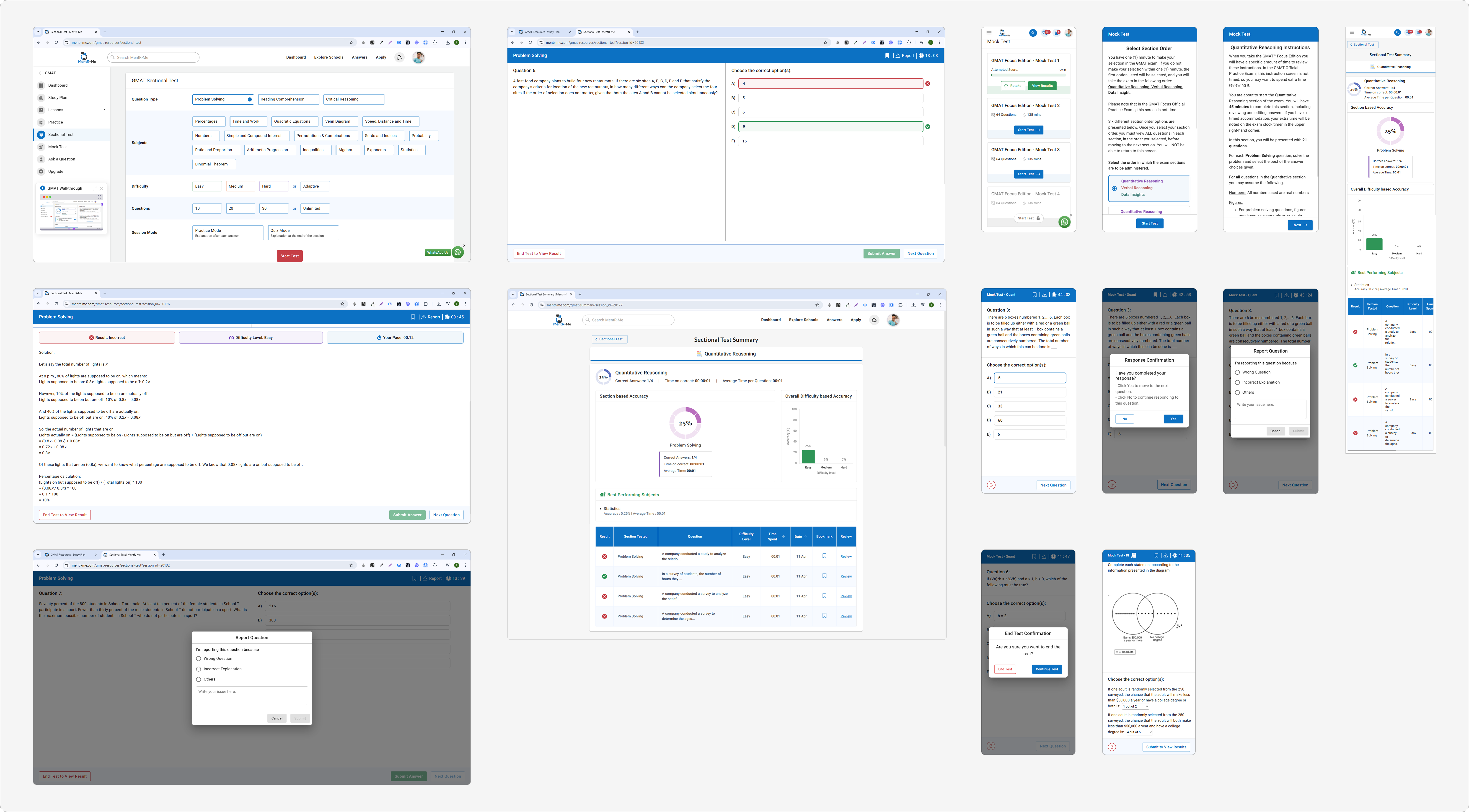Image resolution: width=1469 pixels, height=812 pixels.
Task: Click warning report icon in mobile 44:03 header
Action: pyautogui.click(x=1044, y=295)
